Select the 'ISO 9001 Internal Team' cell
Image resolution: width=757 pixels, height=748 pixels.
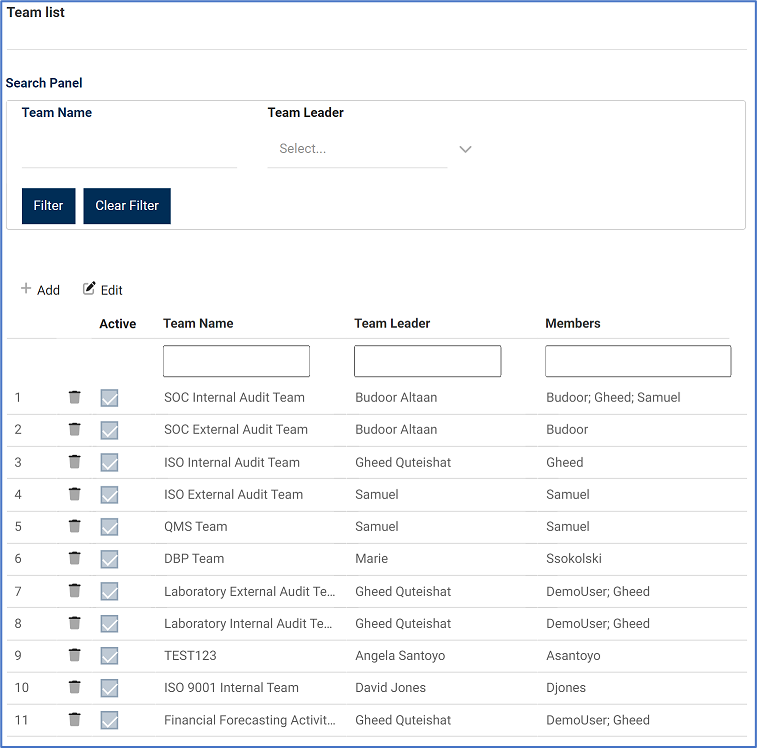click(231, 687)
